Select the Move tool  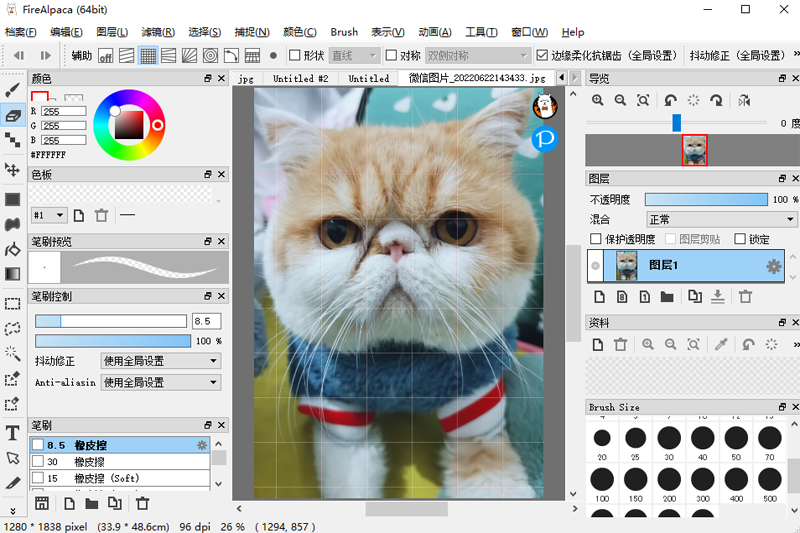(13, 170)
